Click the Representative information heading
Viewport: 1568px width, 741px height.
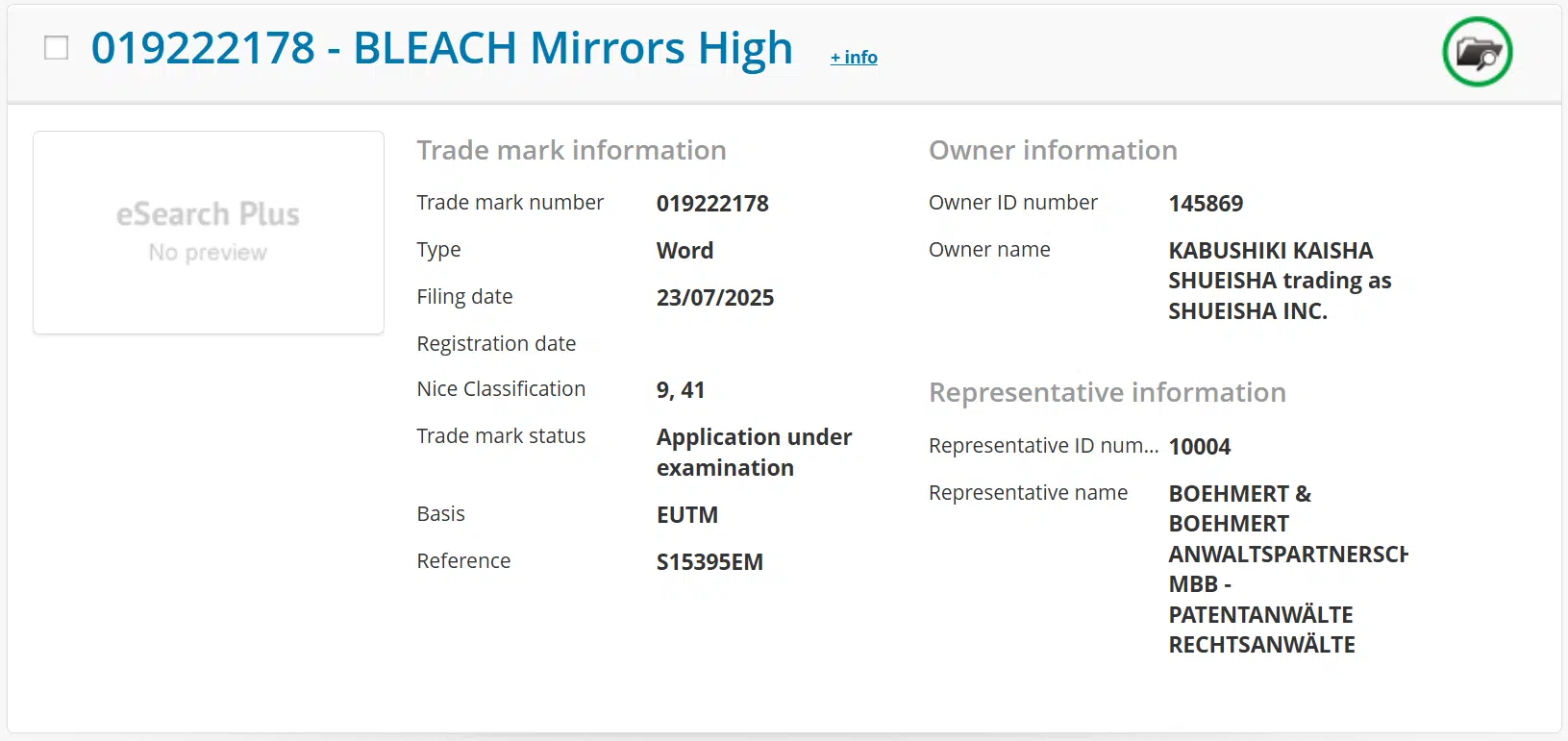[1107, 393]
